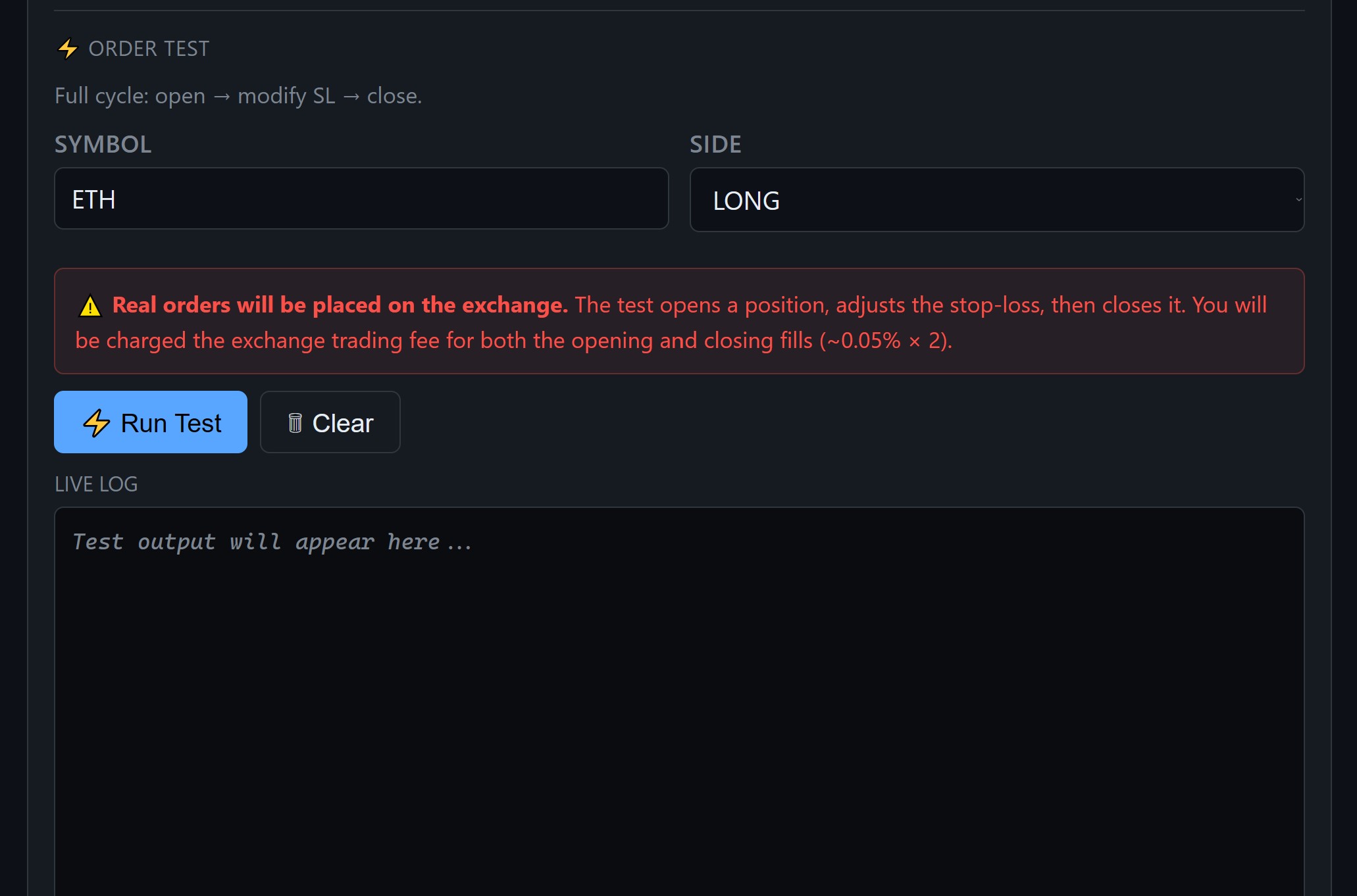Open the side chooser to change LONG

997,199
